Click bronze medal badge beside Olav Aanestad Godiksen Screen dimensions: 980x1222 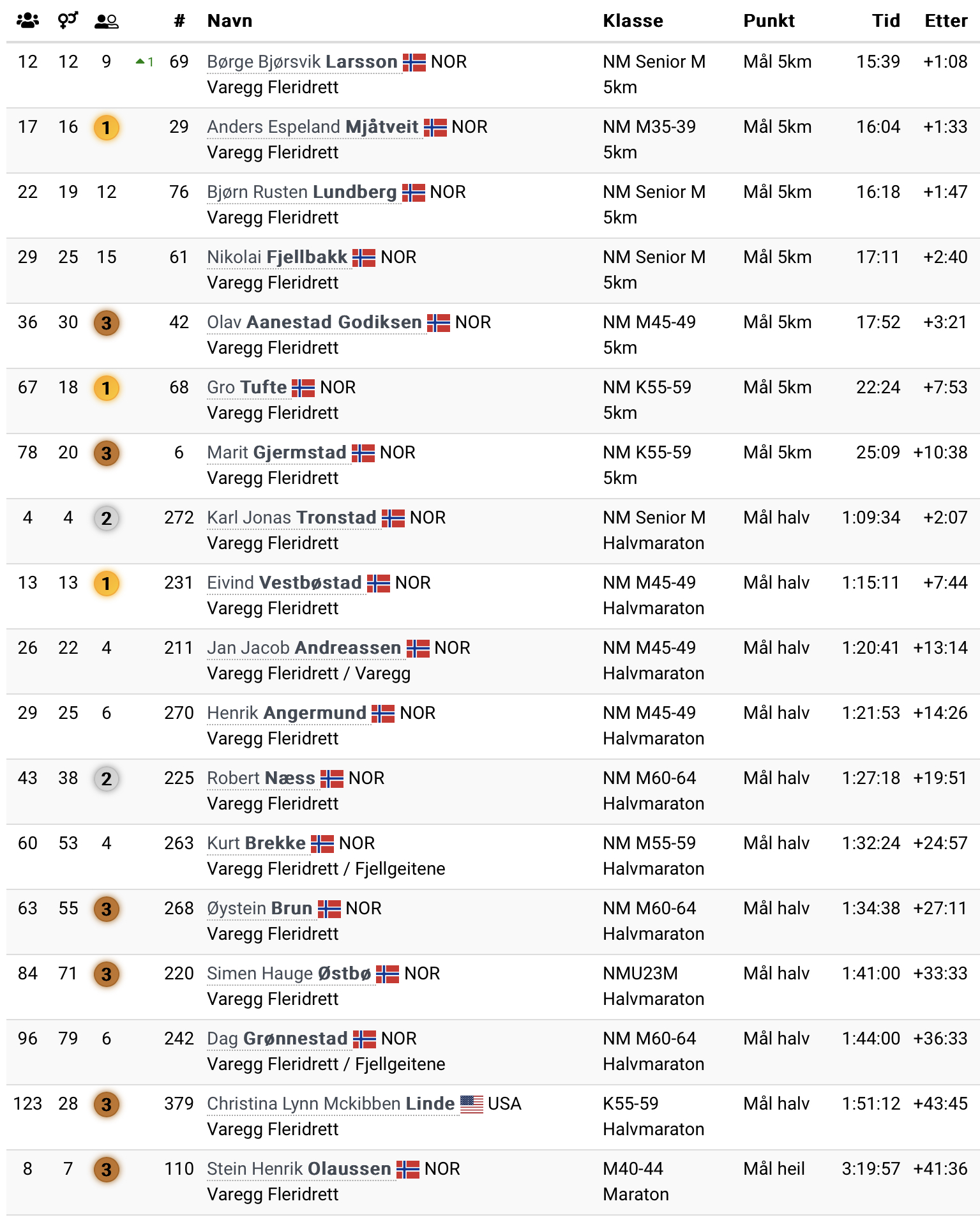point(107,323)
